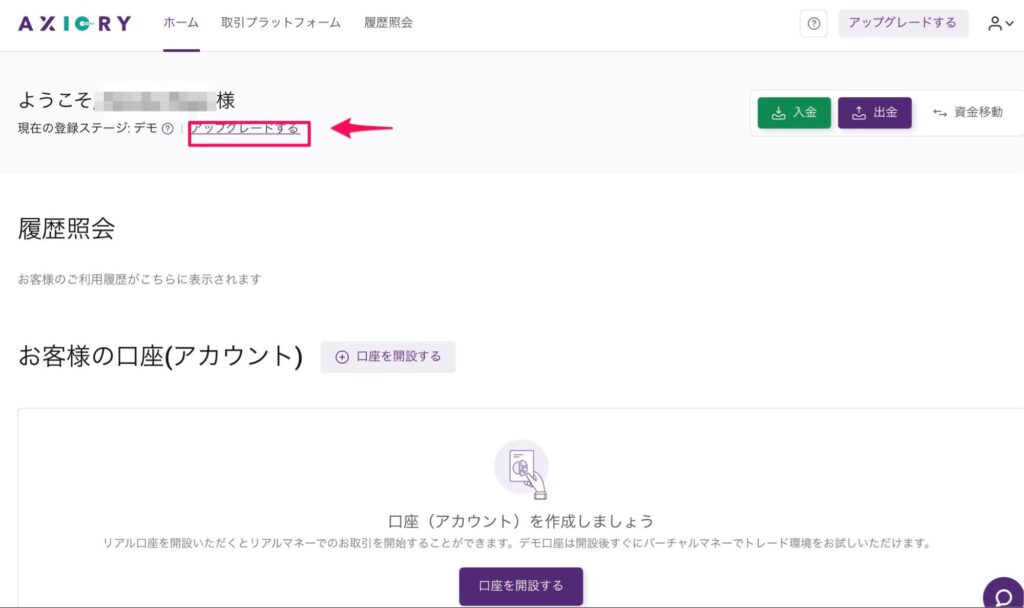
Task: Click the account document illustration icon
Action: click(521, 468)
